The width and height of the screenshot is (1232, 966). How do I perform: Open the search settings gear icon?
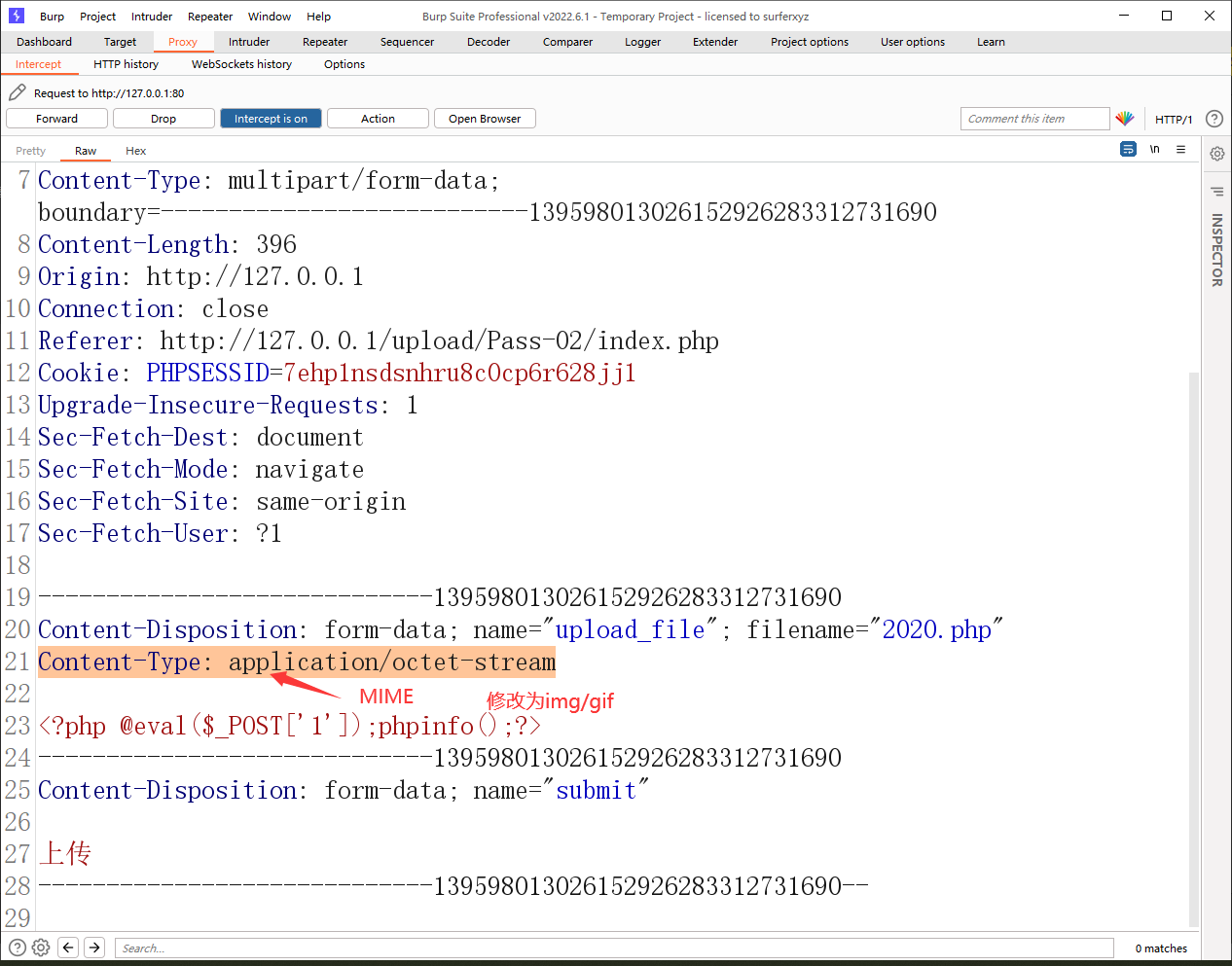coord(41,948)
